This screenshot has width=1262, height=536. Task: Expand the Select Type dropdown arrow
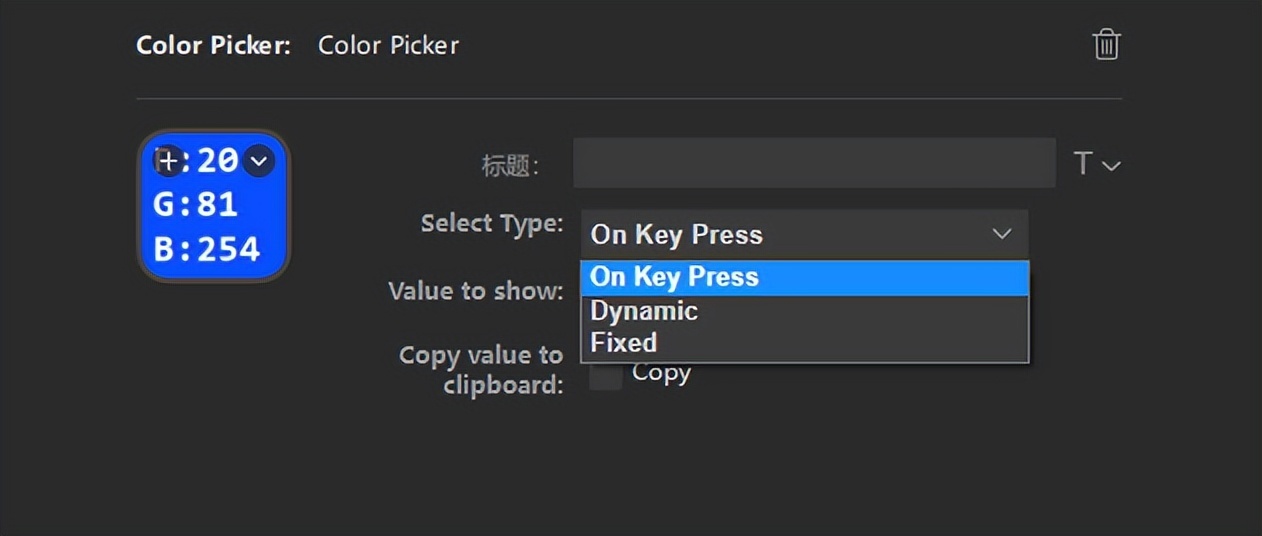click(x=1002, y=234)
